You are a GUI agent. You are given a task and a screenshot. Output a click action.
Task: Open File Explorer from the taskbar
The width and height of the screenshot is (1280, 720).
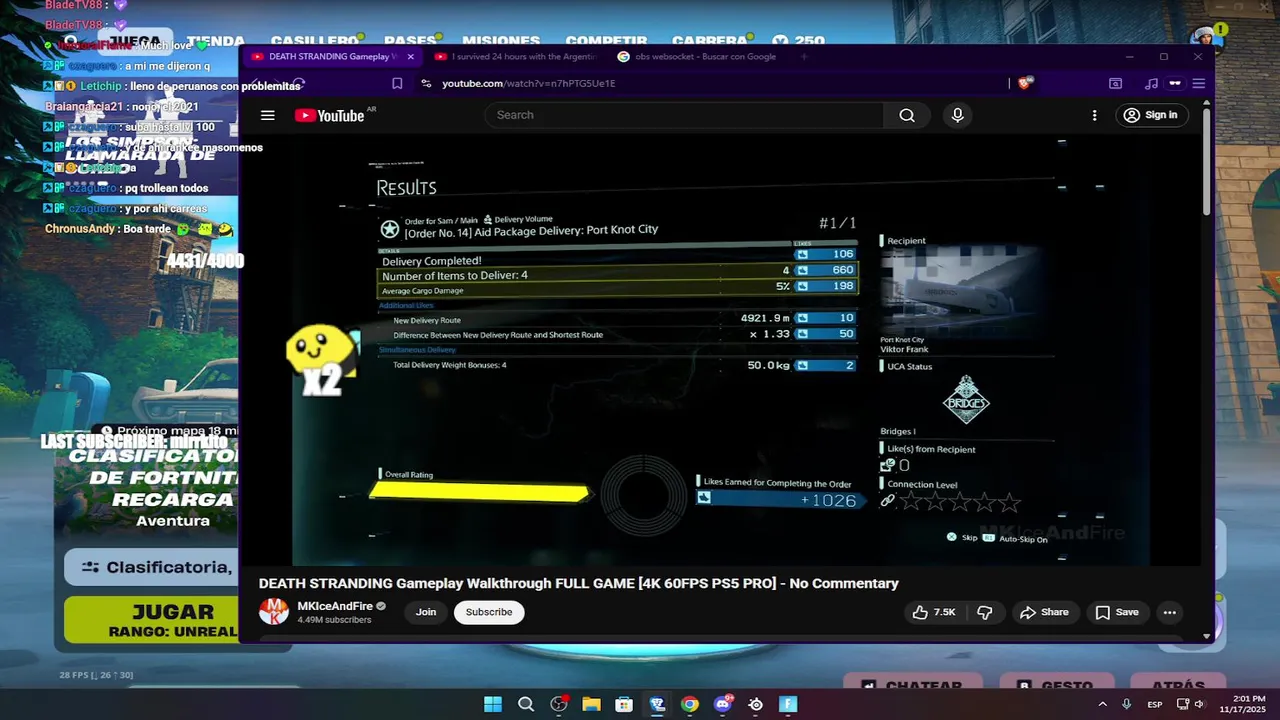pos(591,704)
